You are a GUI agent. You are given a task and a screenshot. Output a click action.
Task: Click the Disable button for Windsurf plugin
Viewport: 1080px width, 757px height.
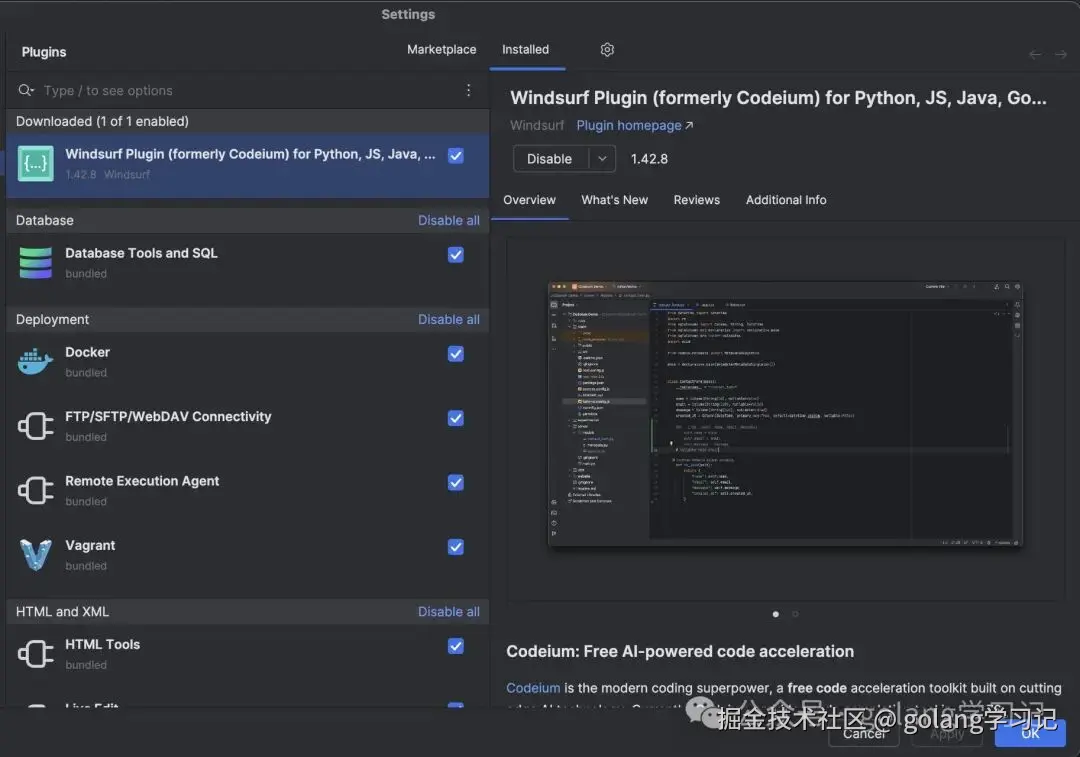[x=550, y=159]
